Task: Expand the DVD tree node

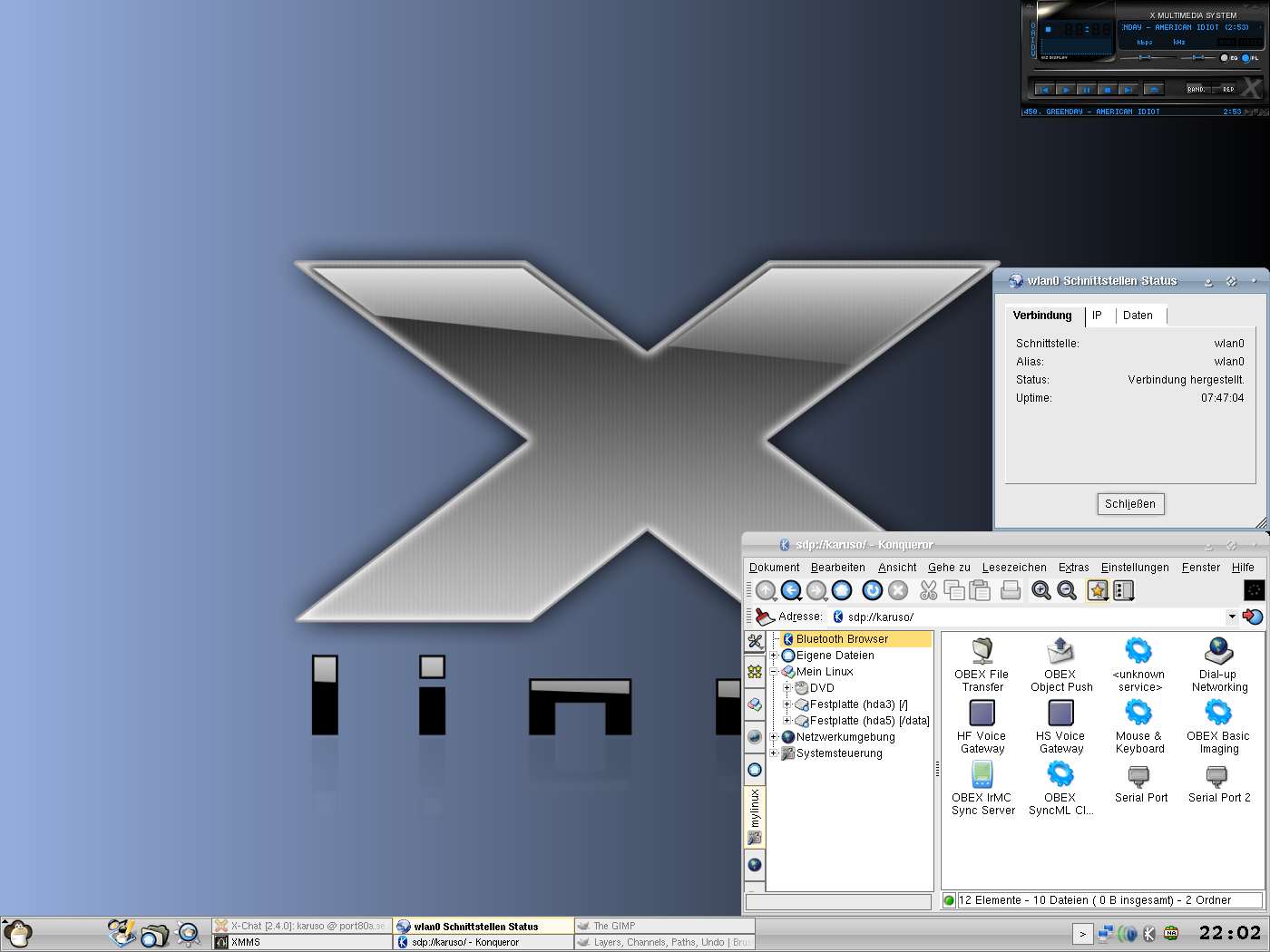Action: click(787, 688)
